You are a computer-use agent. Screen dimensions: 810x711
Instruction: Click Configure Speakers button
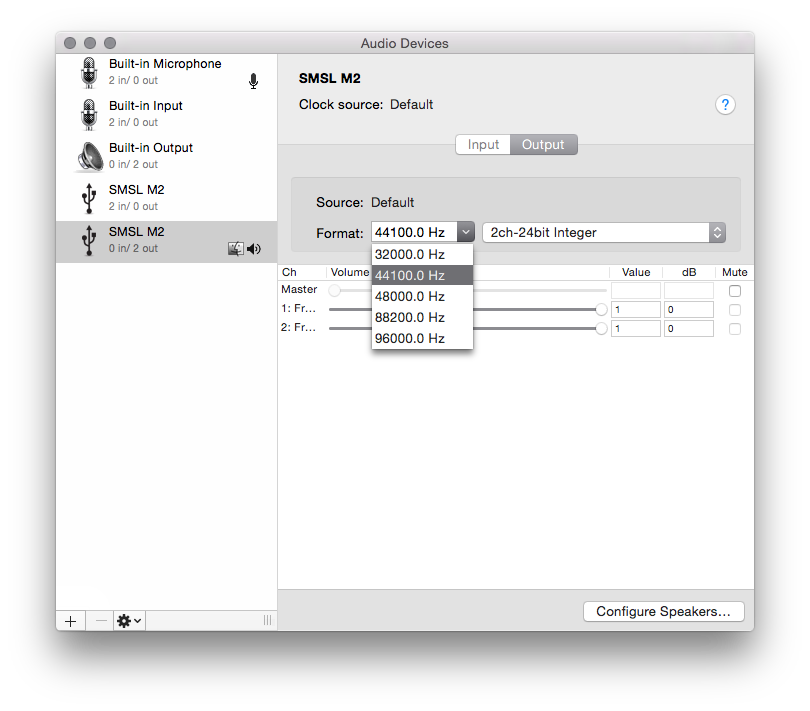[663, 612]
